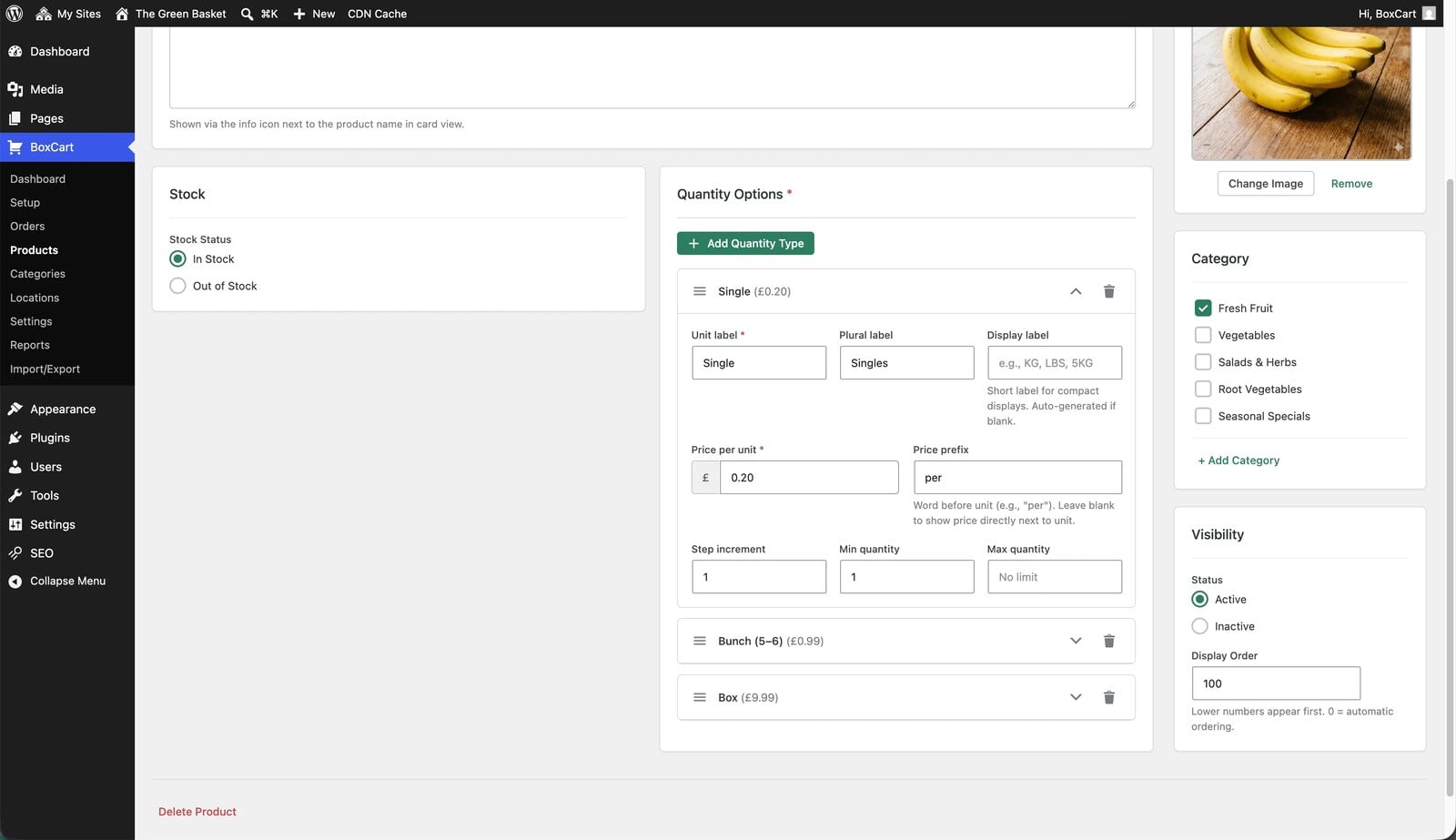1456x840 pixels.
Task: Open the Locations submenu item
Action: (x=35, y=298)
